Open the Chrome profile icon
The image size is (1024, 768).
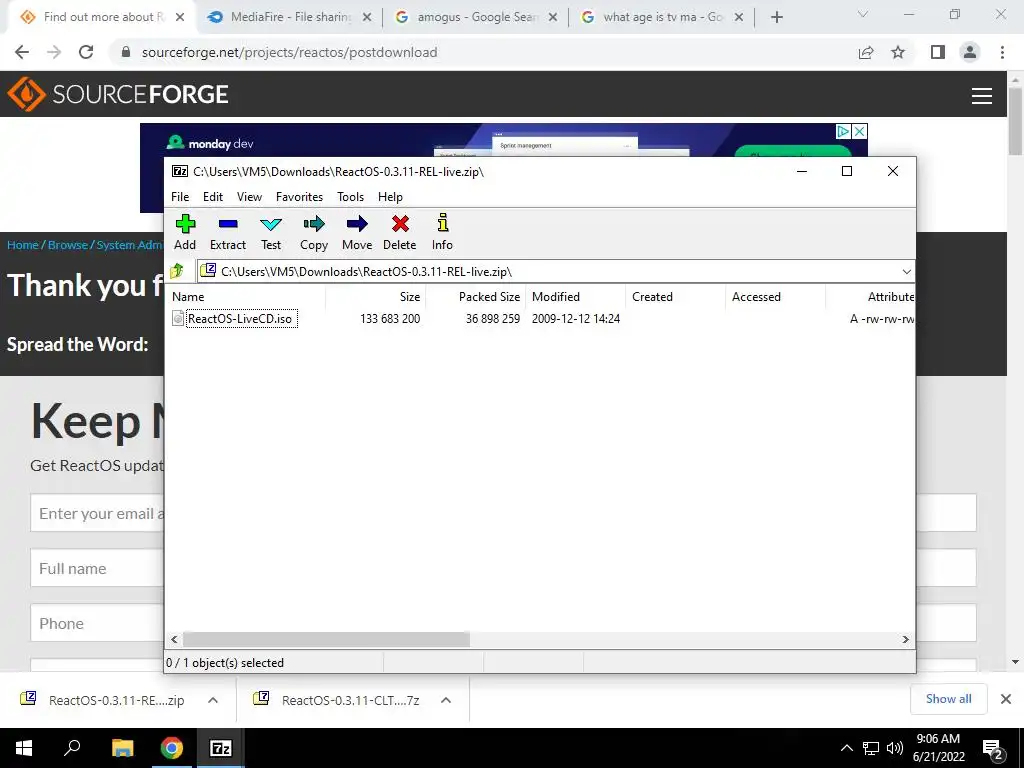click(x=970, y=52)
